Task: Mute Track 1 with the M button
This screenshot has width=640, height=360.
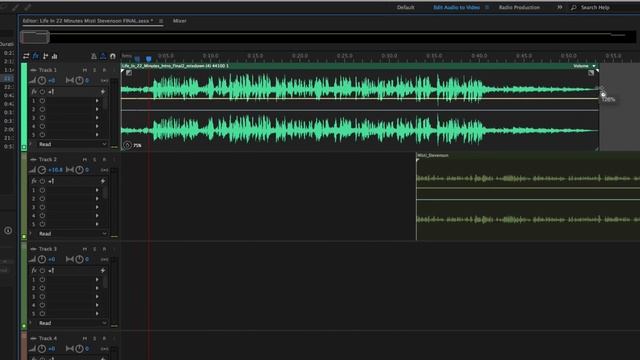Action: click(85, 70)
